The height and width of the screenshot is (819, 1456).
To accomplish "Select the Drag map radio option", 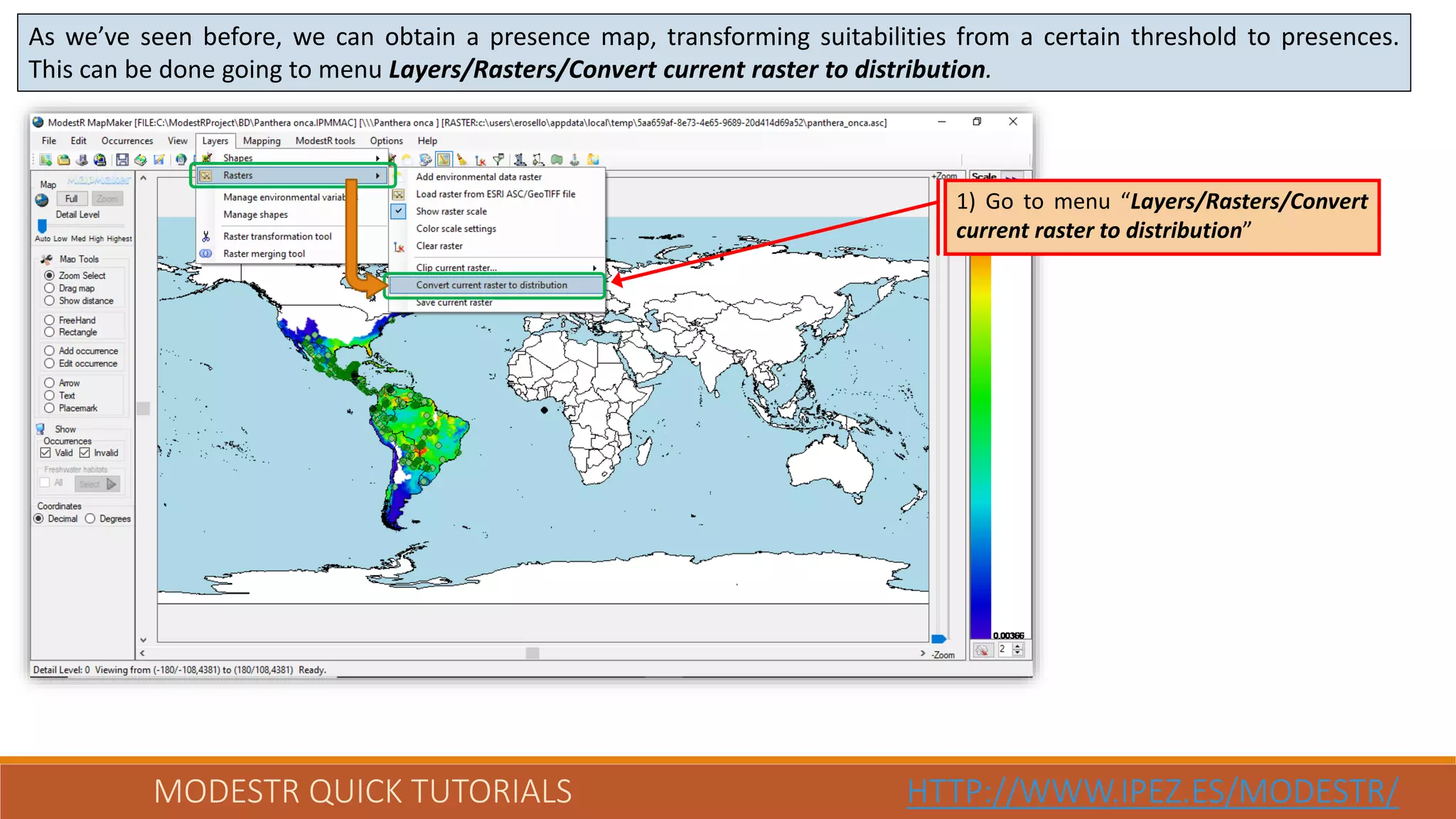I will pos(49,288).
